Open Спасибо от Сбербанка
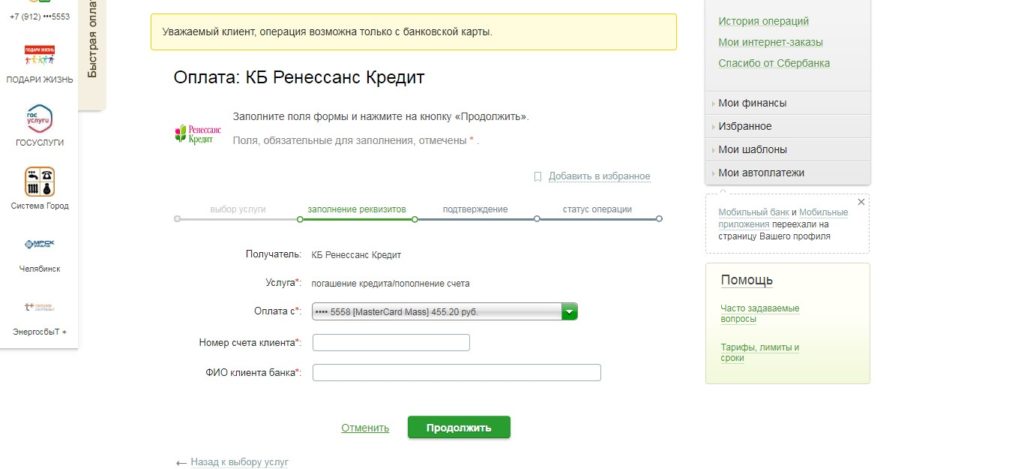This screenshot has height=469, width=1024. (x=774, y=63)
